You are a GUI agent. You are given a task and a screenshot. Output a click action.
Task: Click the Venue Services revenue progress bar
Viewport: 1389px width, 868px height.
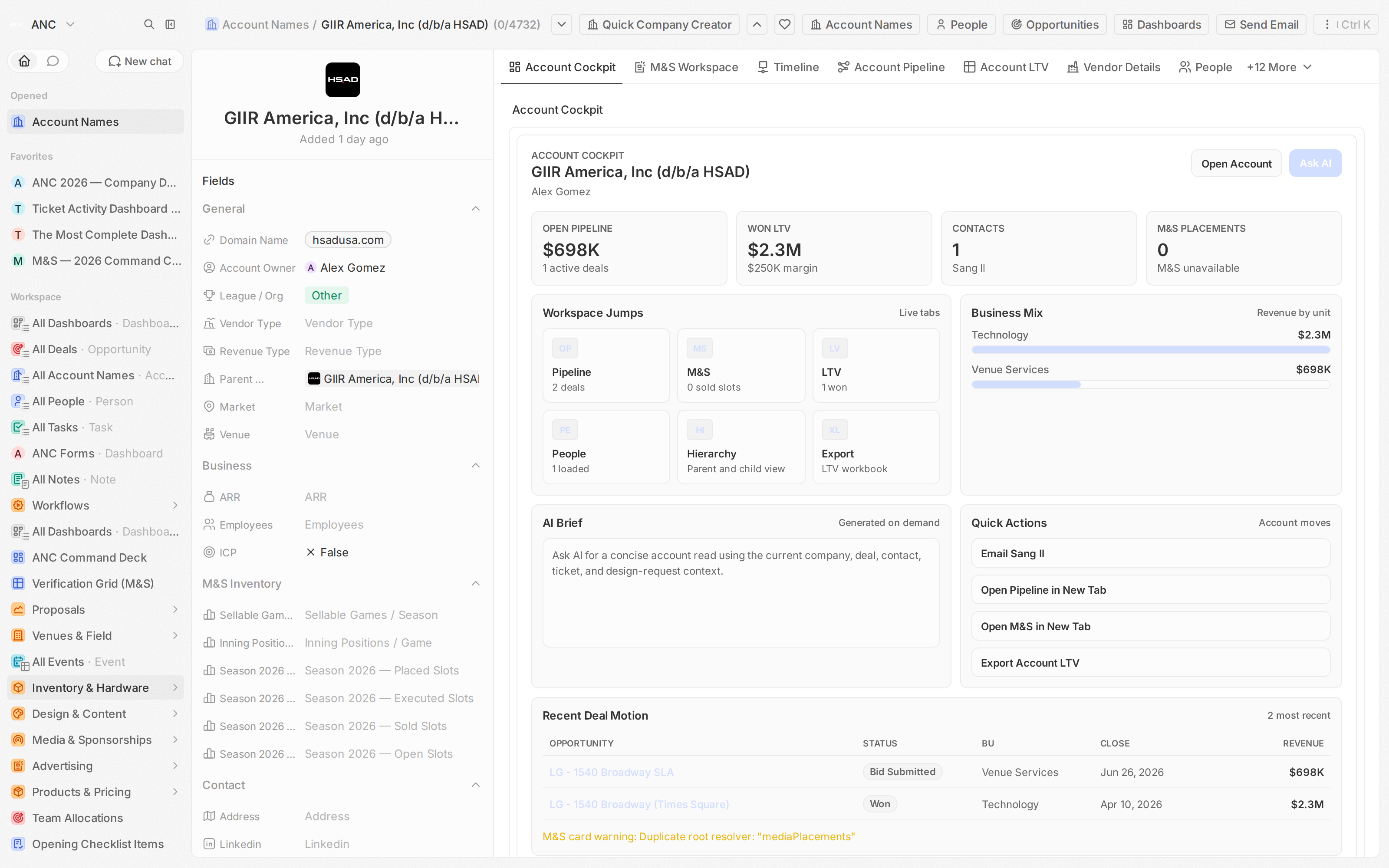click(1151, 385)
